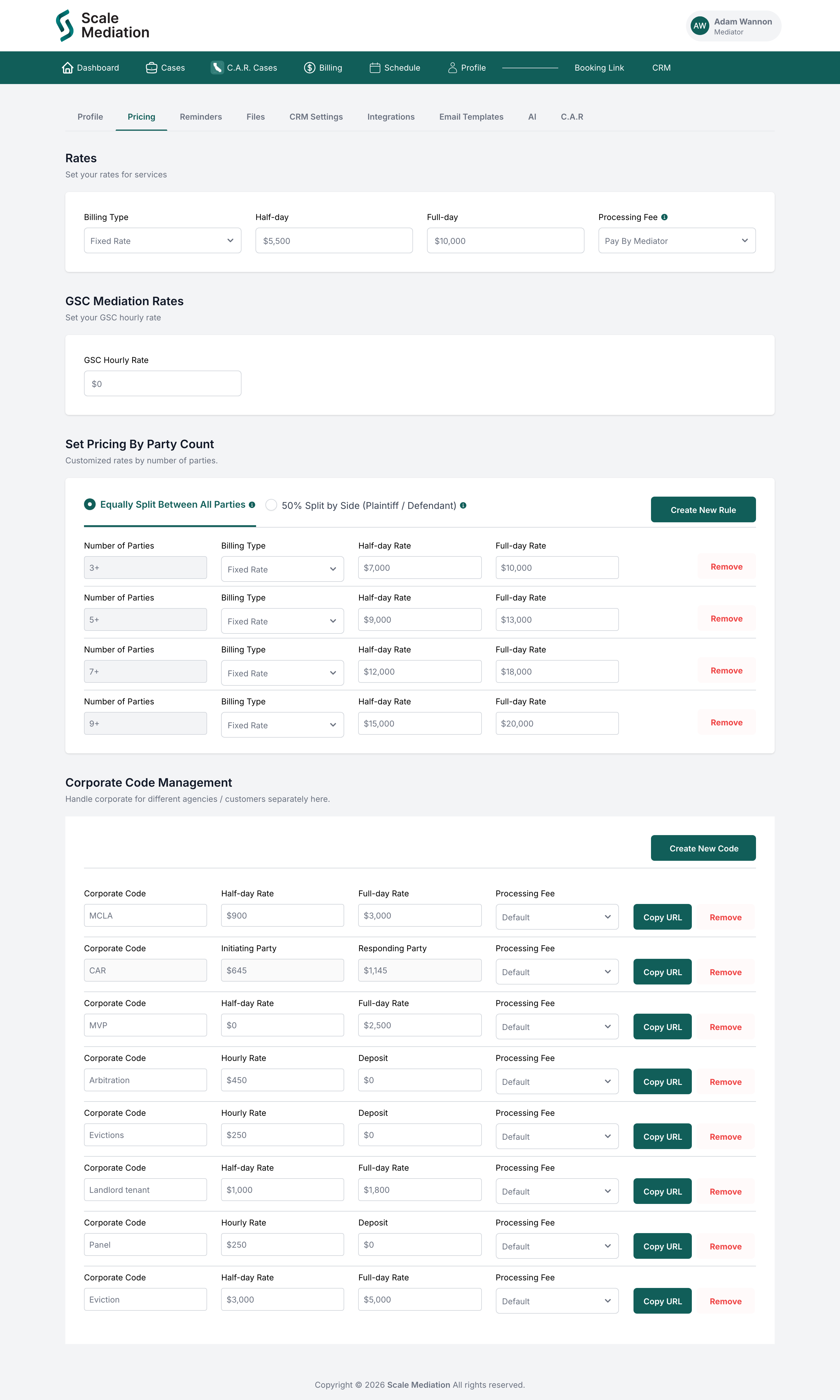Screen dimensions: 840x1400
Task: Remove the 3+ parties pricing rule
Action: (x=726, y=567)
